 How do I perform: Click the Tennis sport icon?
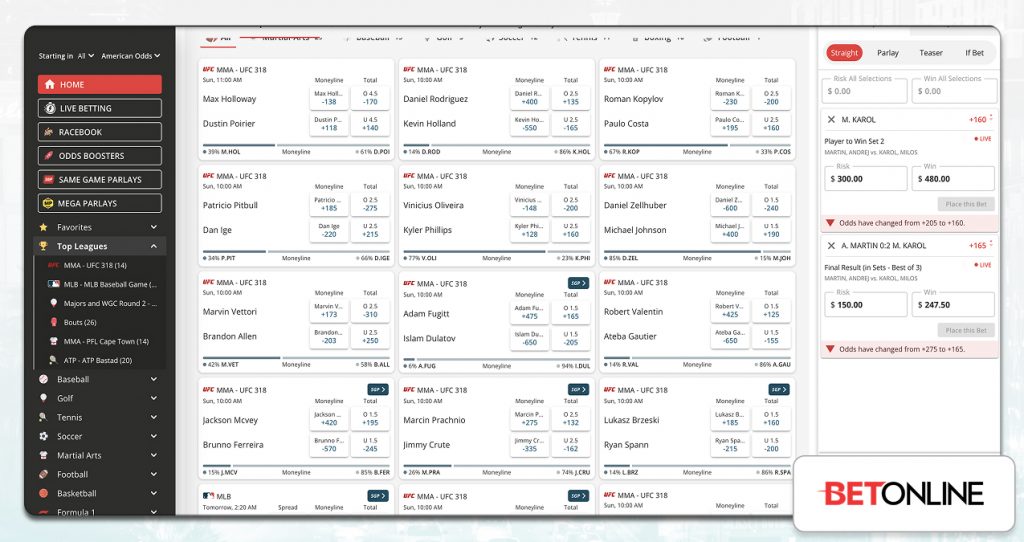(x=44, y=417)
